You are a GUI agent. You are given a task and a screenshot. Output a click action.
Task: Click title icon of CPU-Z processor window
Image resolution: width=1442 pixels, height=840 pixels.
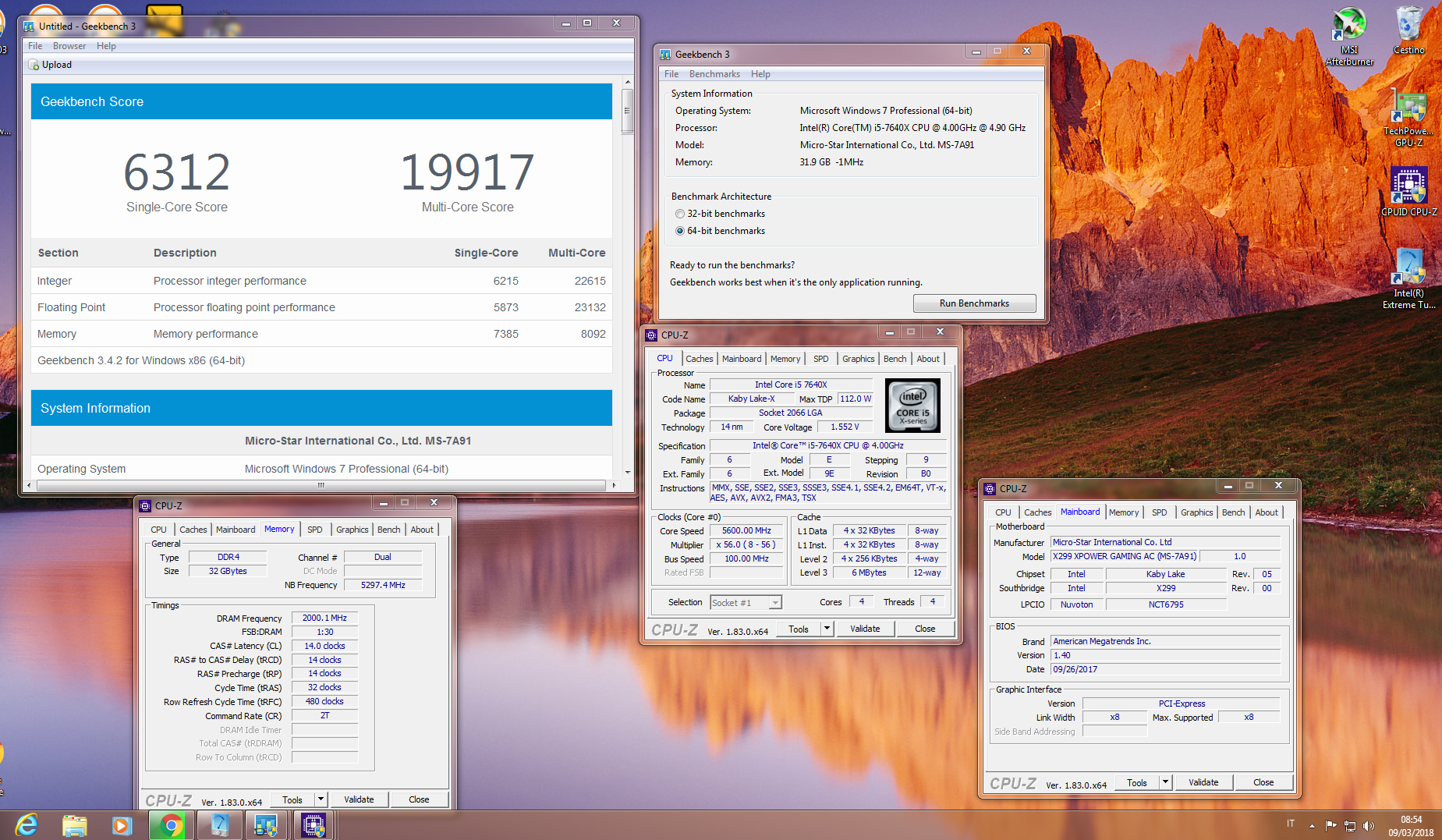pos(651,335)
